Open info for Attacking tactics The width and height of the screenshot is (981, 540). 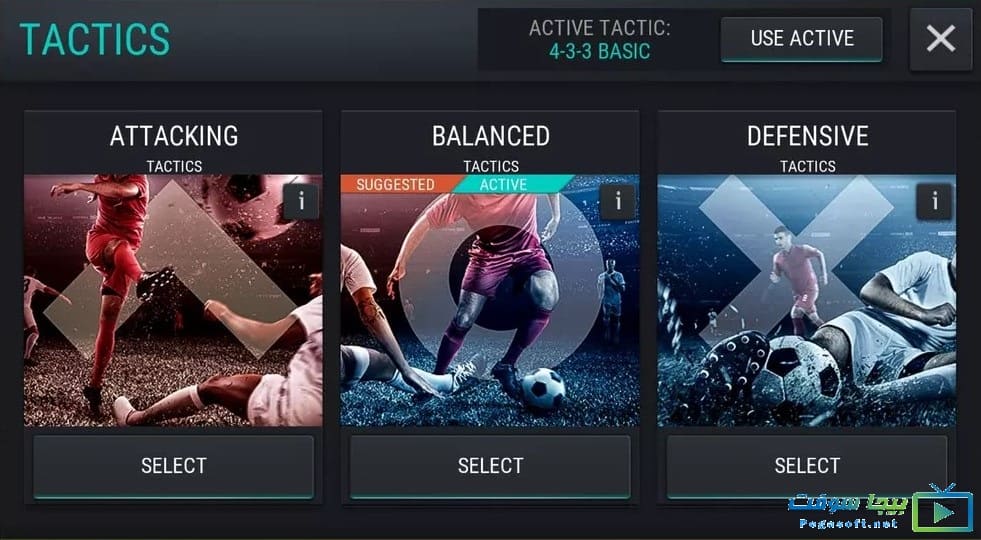click(300, 201)
